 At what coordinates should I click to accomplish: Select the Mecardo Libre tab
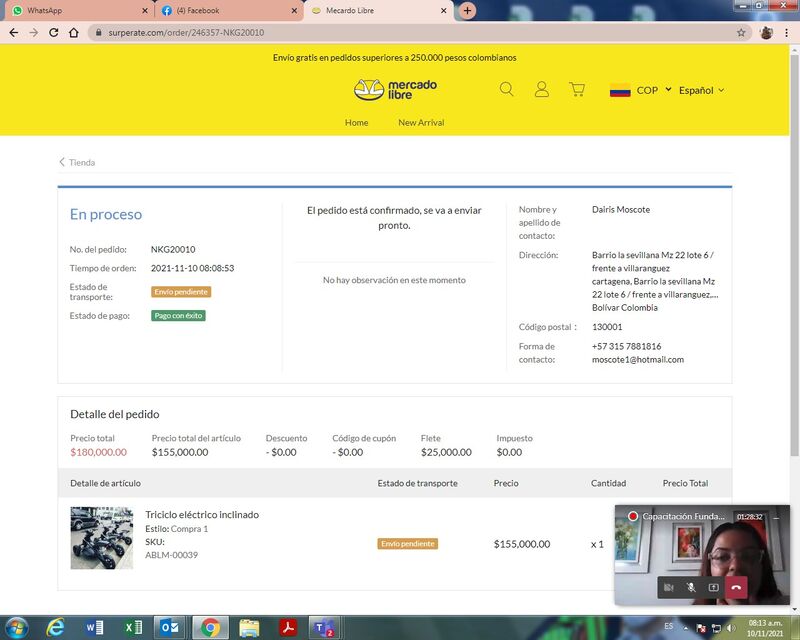[x=379, y=11]
